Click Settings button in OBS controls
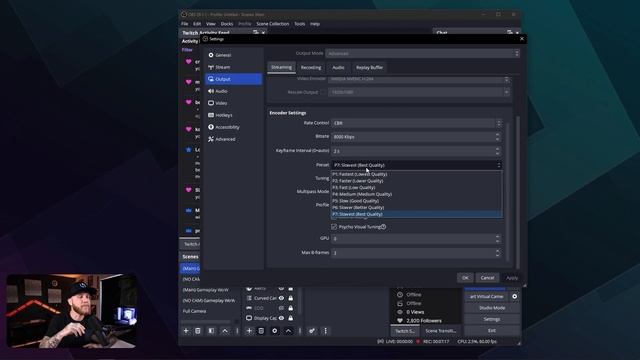This screenshot has width=640, height=360. click(x=492, y=319)
